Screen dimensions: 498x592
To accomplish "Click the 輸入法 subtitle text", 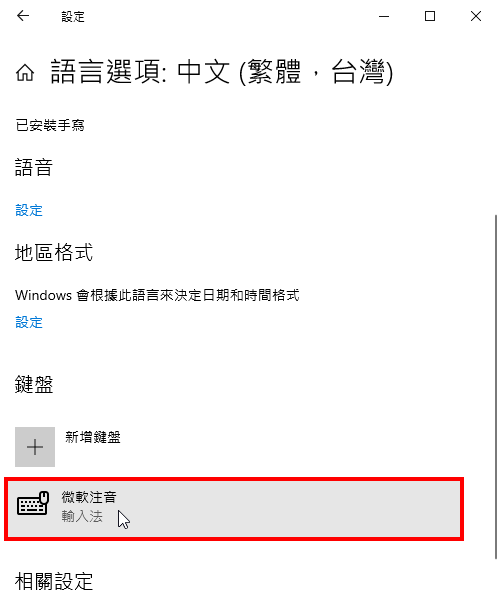I will [82, 516].
